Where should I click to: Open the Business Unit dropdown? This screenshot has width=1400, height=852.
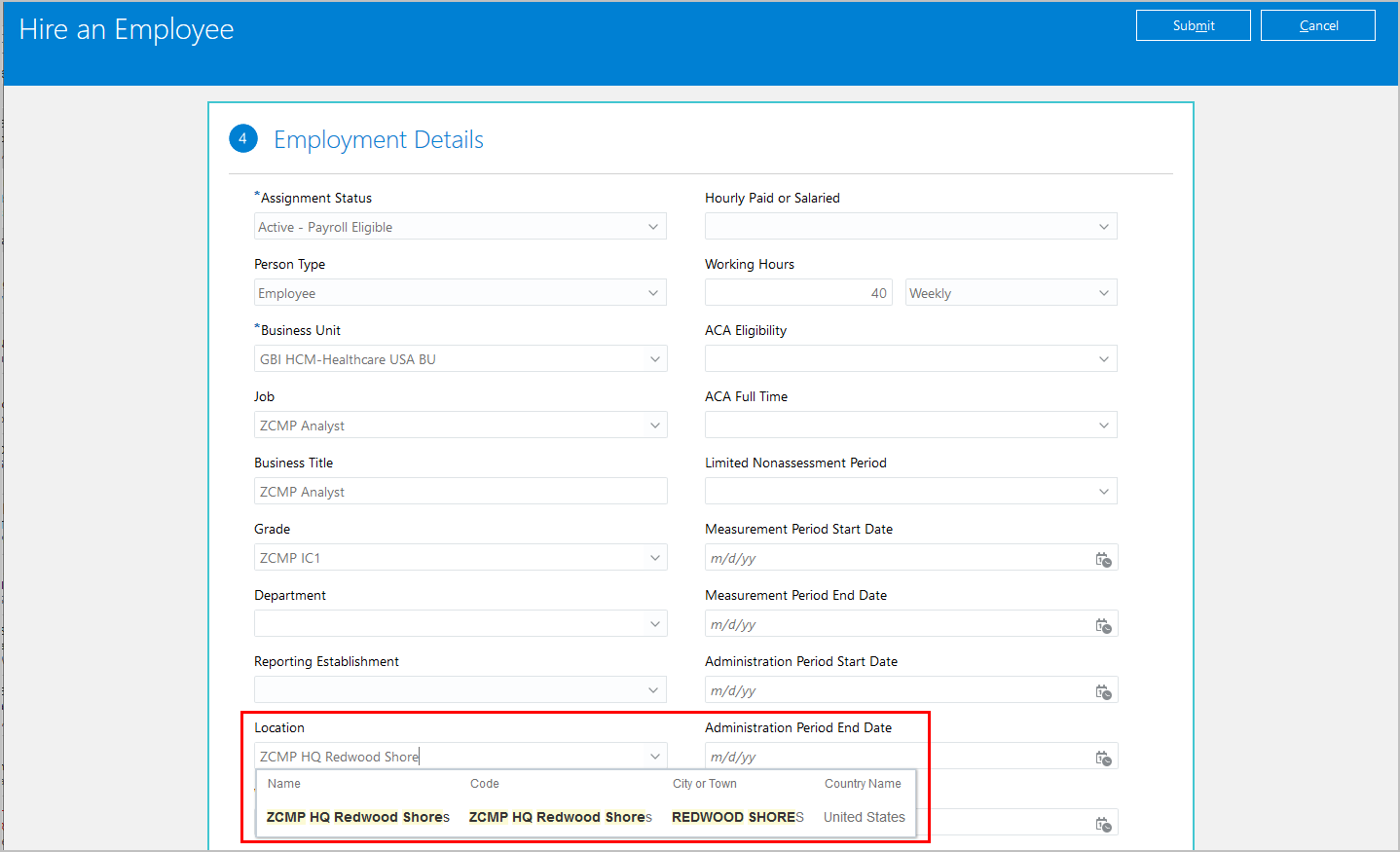pyautogui.click(x=654, y=359)
